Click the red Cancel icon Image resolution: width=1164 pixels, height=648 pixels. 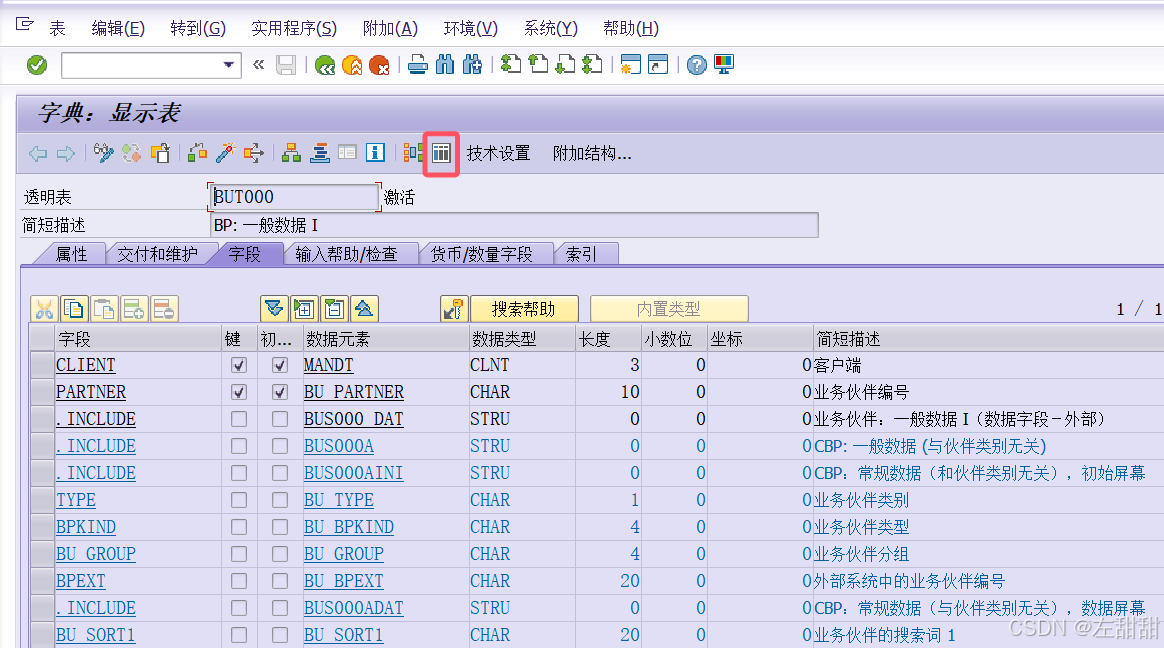379,65
